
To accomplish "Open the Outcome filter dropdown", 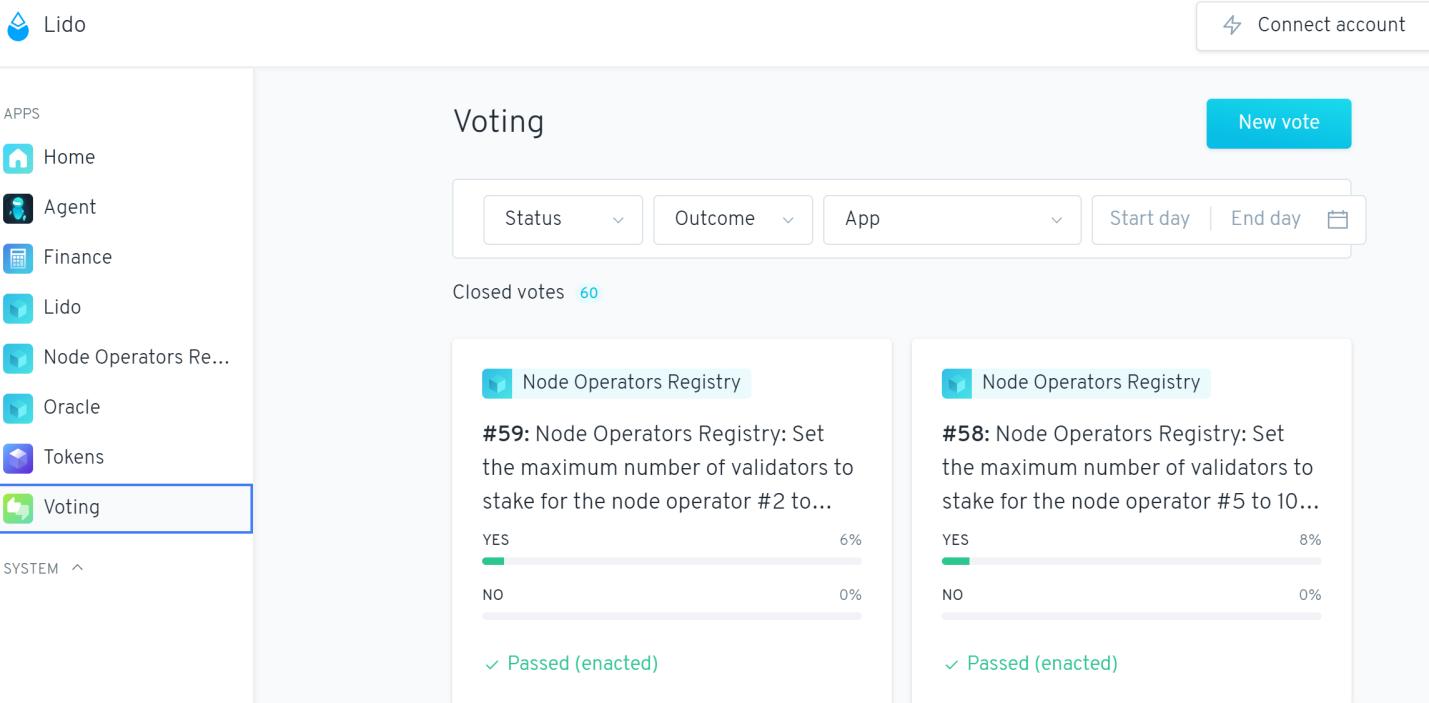I will 733,219.
